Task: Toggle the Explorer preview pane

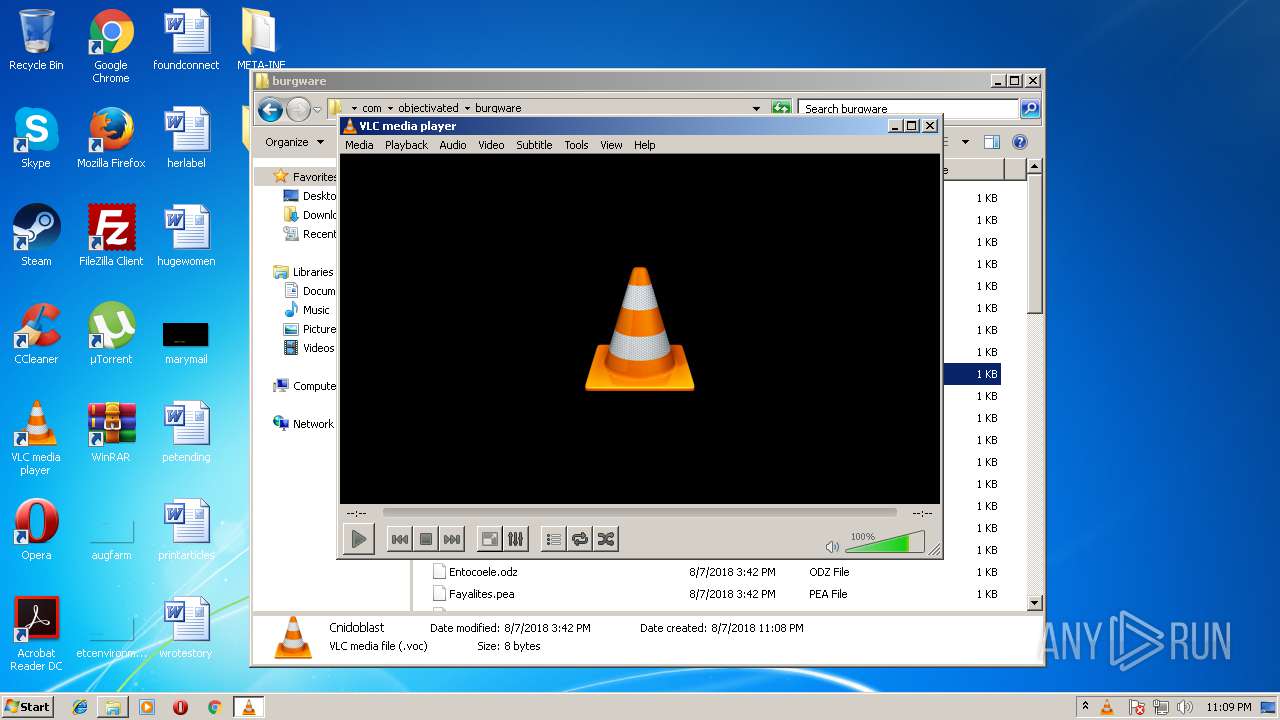Action: pos(991,142)
